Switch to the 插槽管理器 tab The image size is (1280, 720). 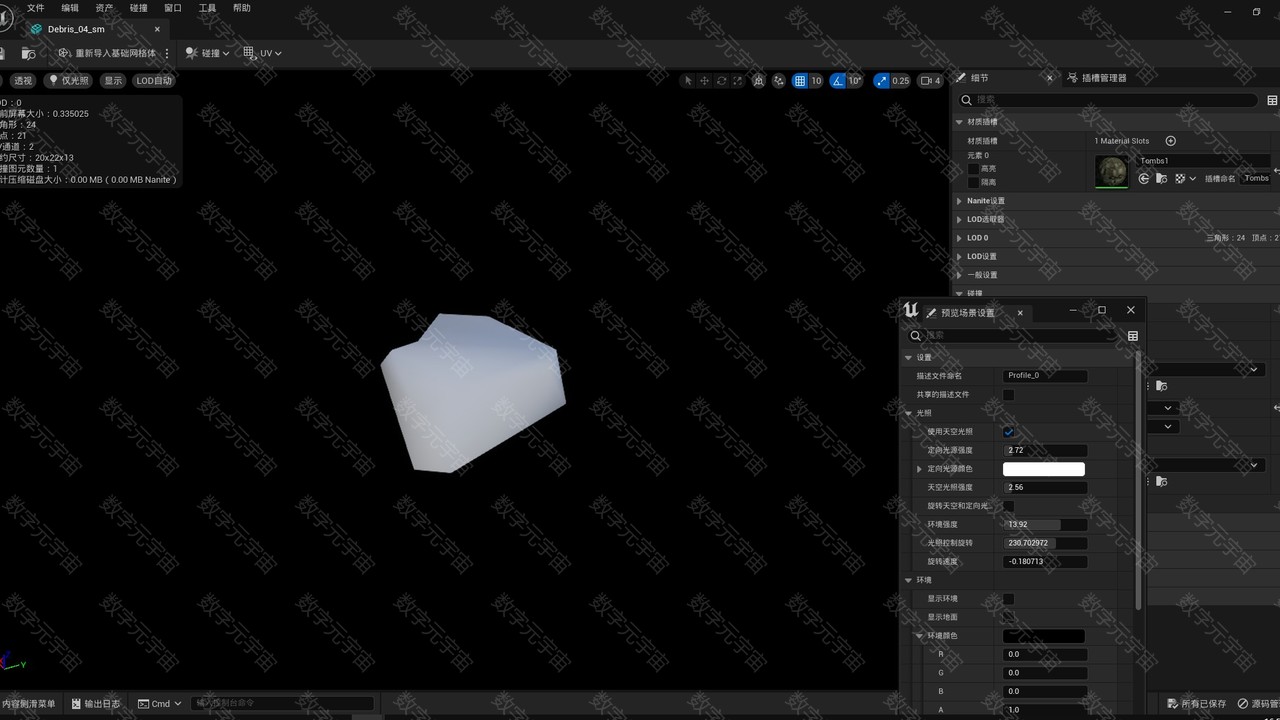pyautogui.click(x=1096, y=78)
